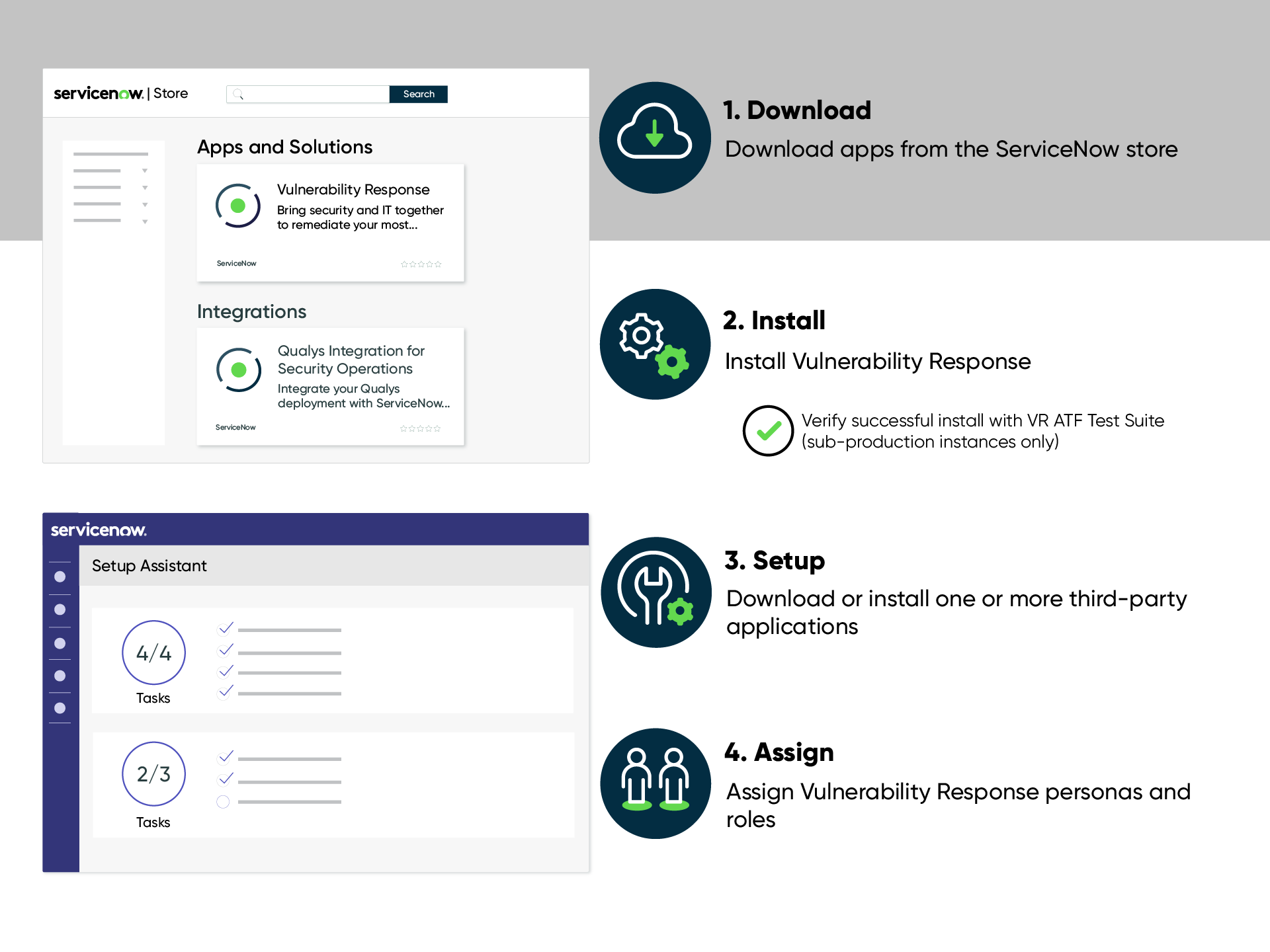This screenshot has height=952, width=1270.
Task: Toggle first checkmark in the 2/3 Tasks list
Action: coord(226,756)
